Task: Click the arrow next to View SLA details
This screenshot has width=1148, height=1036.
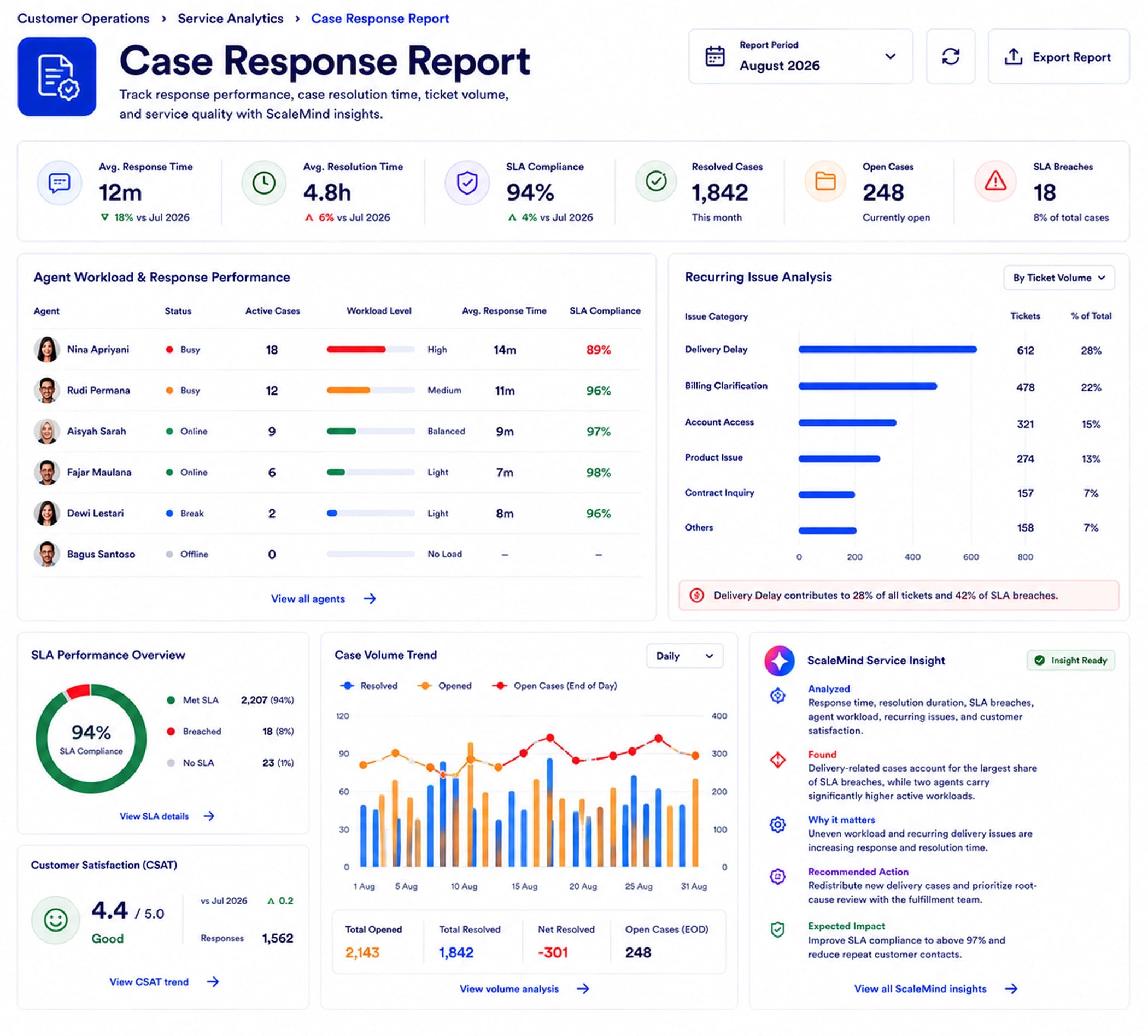Action: 209,816
